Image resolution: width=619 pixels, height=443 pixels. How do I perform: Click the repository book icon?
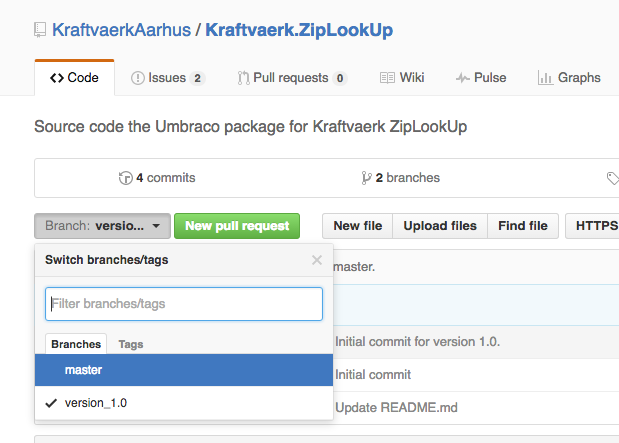40,30
